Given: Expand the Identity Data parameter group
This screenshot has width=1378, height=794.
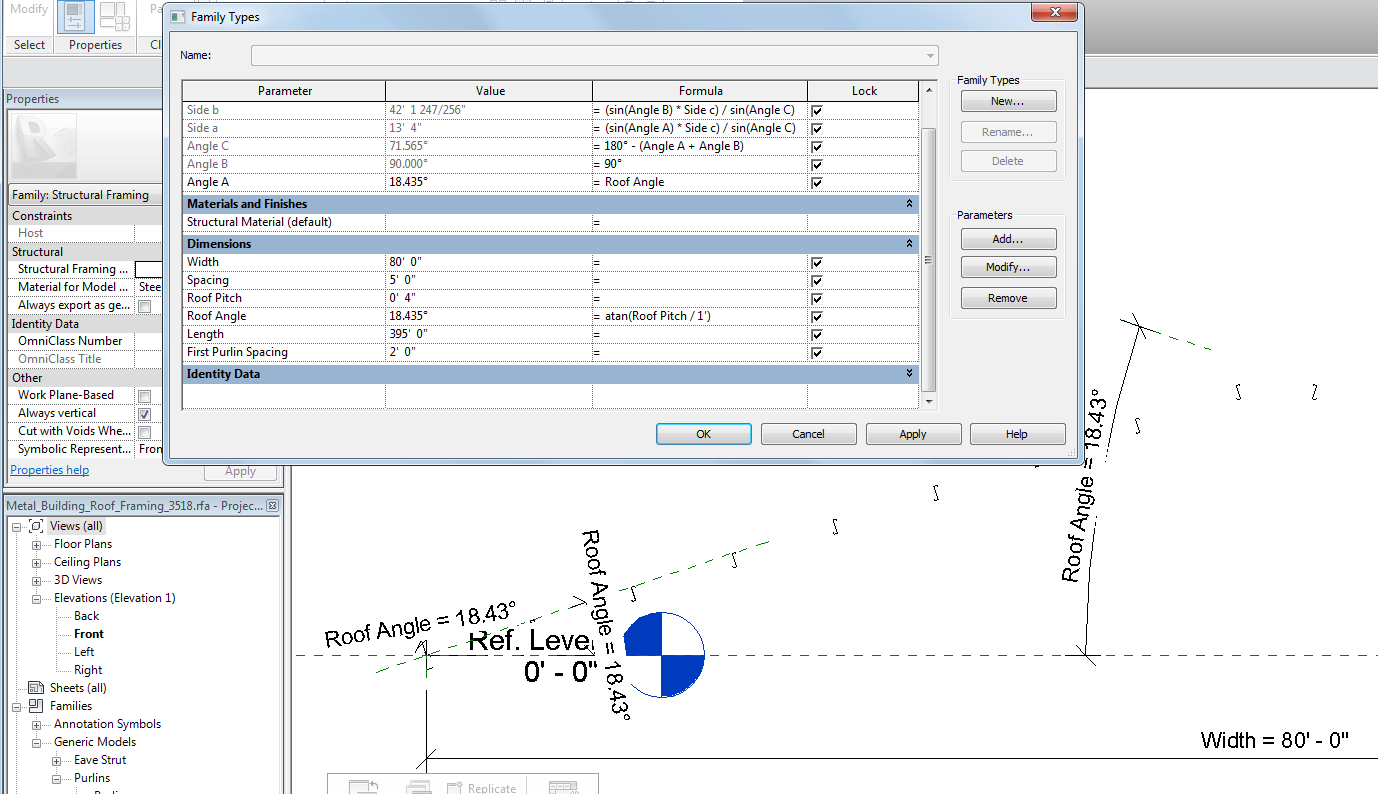Looking at the screenshot, I should (x=909, y=374).
